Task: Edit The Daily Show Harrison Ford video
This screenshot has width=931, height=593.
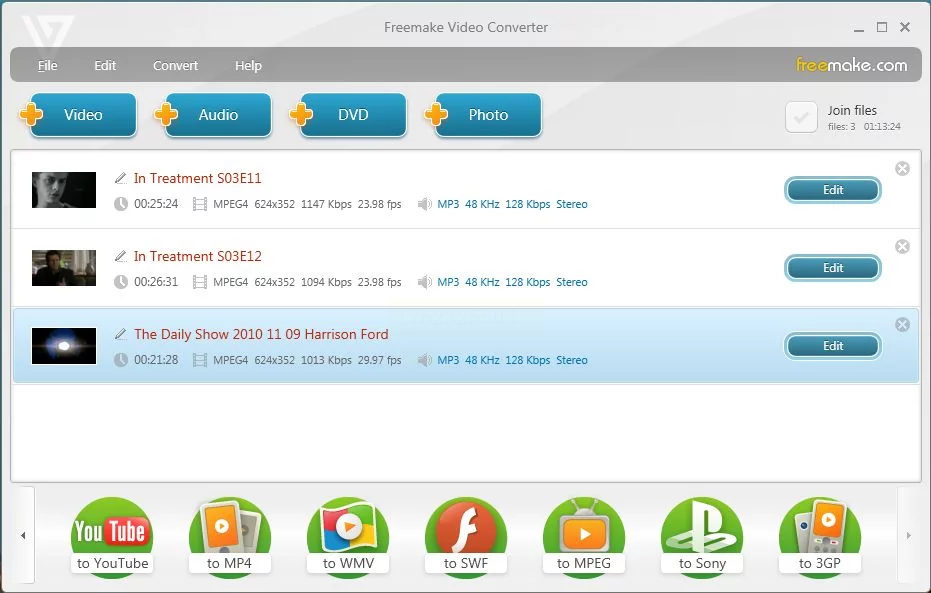Action: coord(832,346)
